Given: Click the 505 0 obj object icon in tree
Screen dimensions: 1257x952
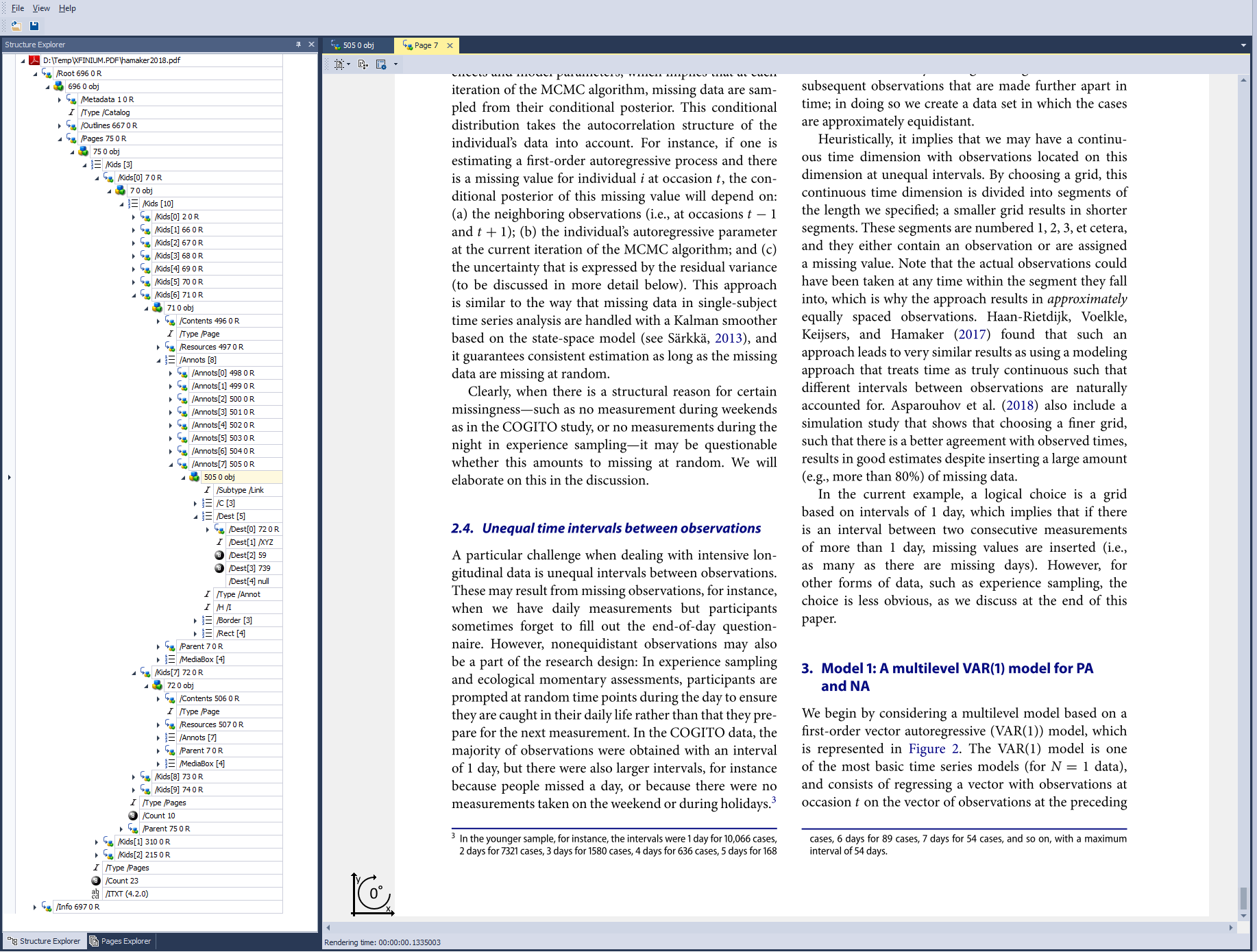Looking at the screenshot, I should 195,477.
